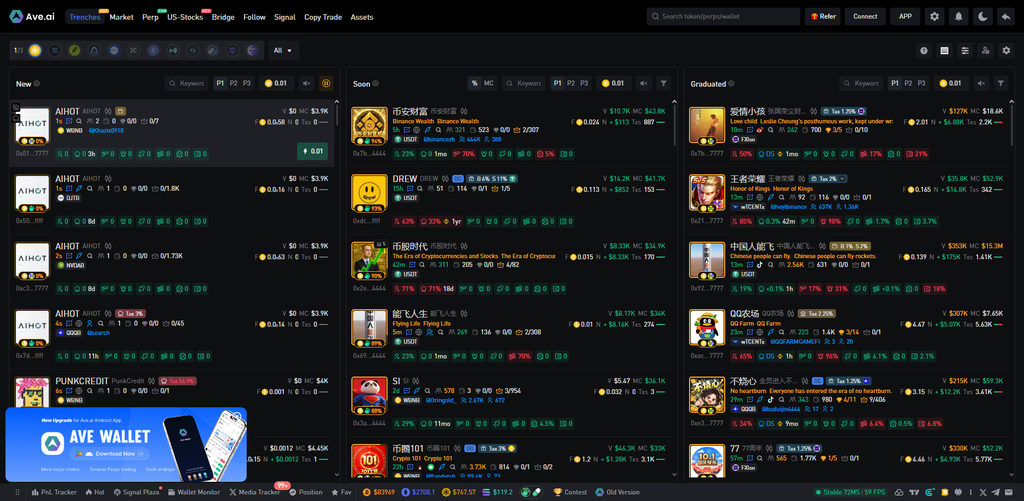Click Keyword search in Graduated column
This screenshot has width=1024, height=501.
coord(861,84)
